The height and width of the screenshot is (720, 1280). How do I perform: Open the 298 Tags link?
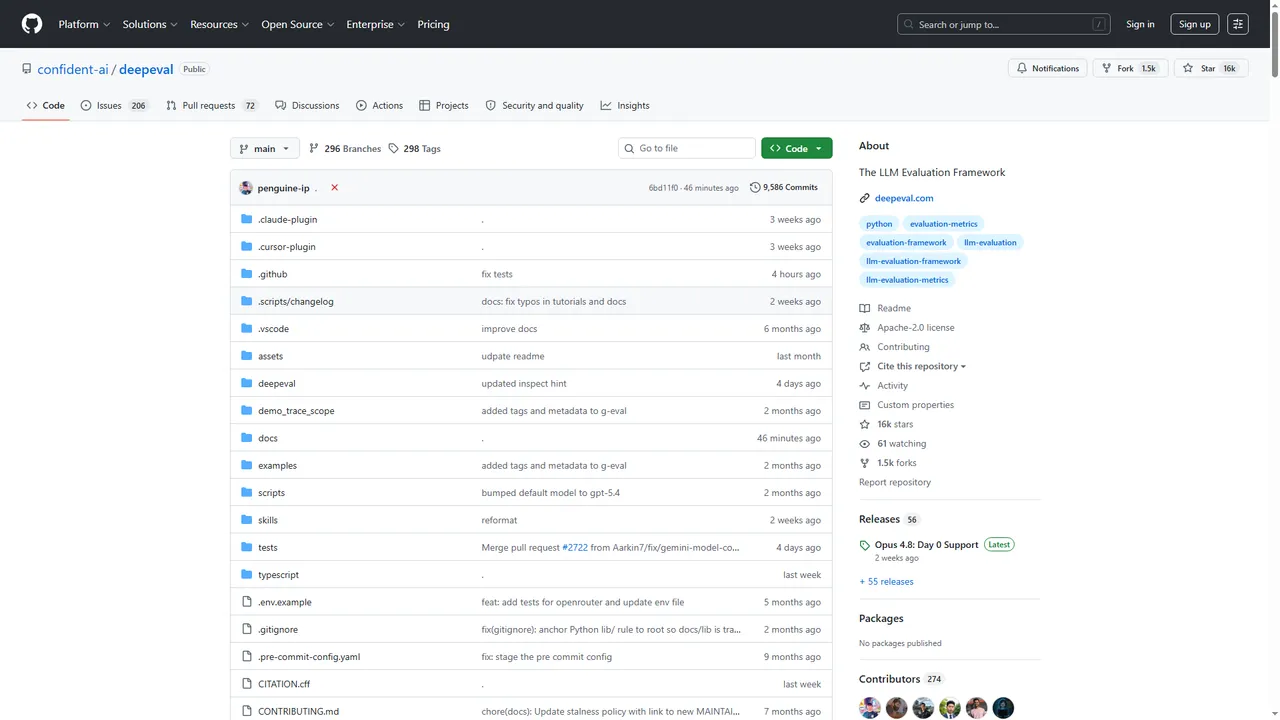click(x=415, y=148)
